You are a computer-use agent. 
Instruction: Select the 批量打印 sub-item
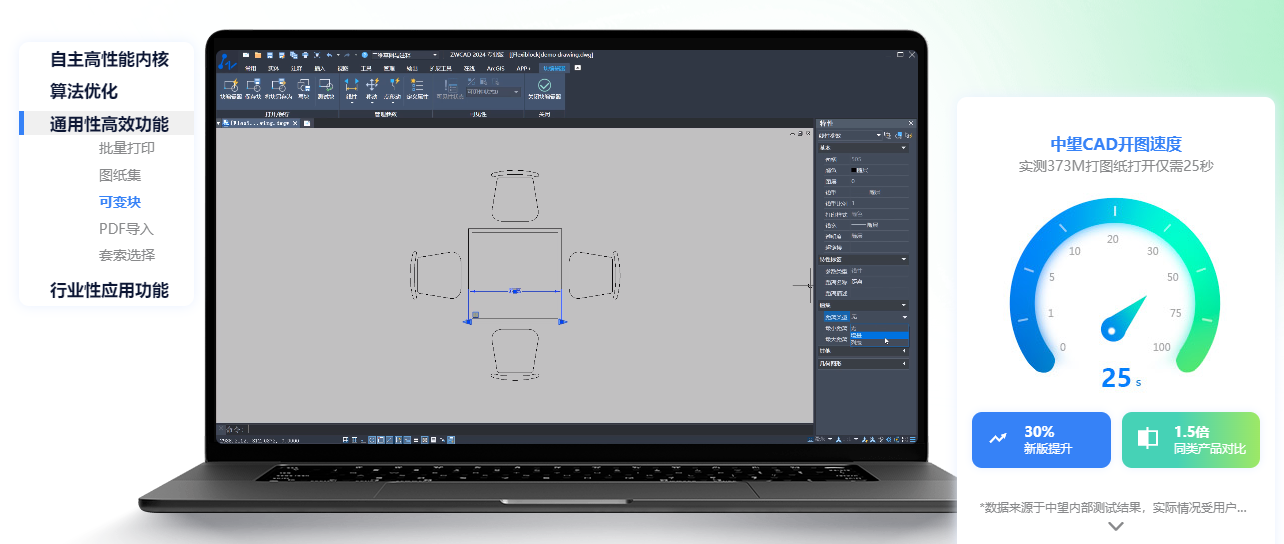pyautogui.click(x=127, y=148)
